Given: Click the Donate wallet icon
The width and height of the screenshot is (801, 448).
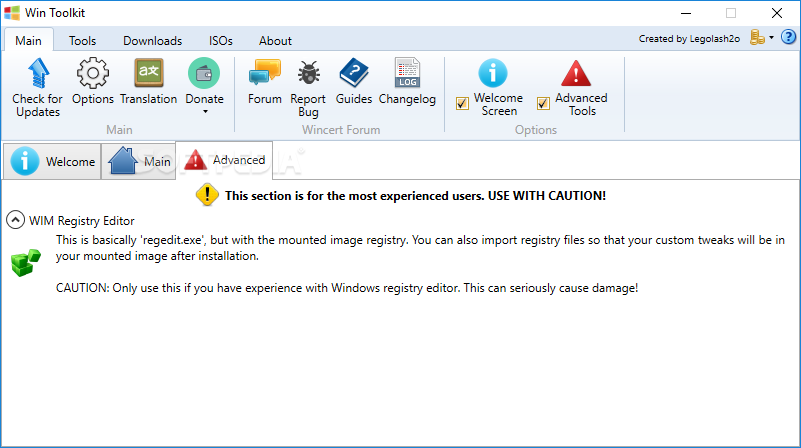Looking at the screenshot, I should tap(204, 73).
